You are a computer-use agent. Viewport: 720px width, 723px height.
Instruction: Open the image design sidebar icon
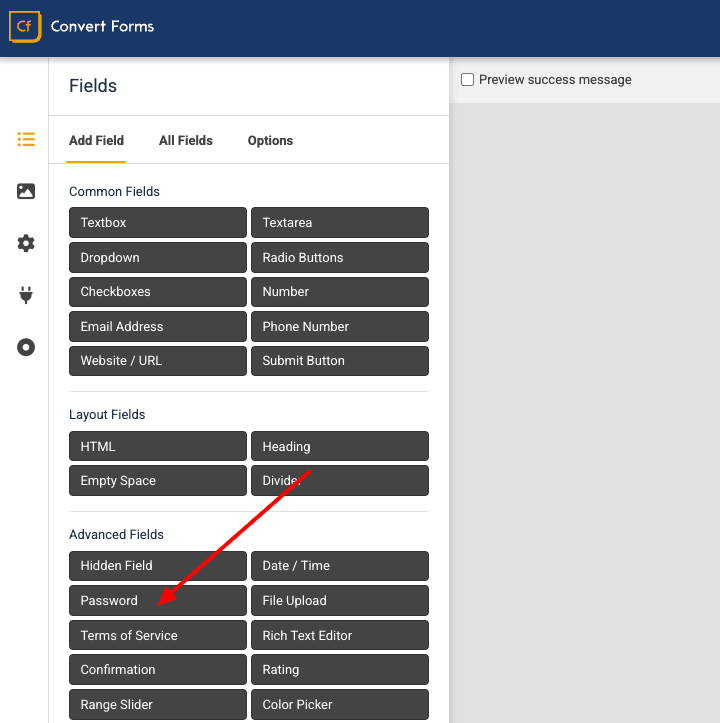(x=26, y=191)
